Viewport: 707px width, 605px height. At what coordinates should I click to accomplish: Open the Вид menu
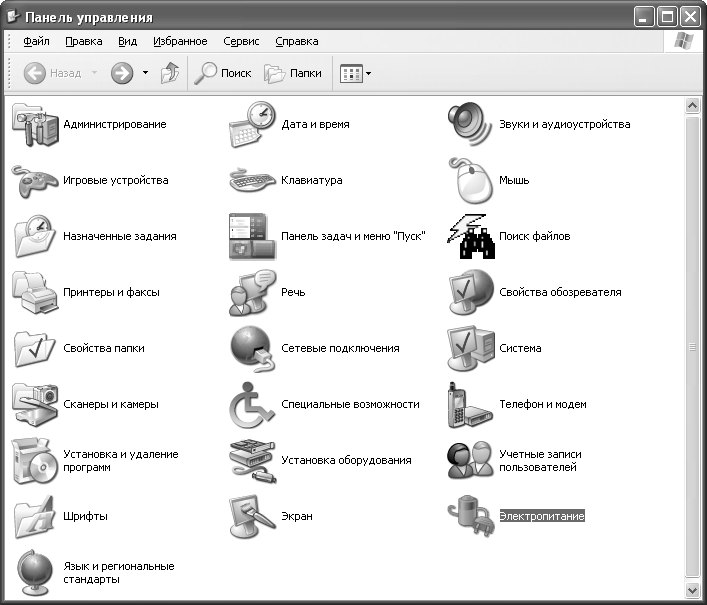click(x=128, y=41)
